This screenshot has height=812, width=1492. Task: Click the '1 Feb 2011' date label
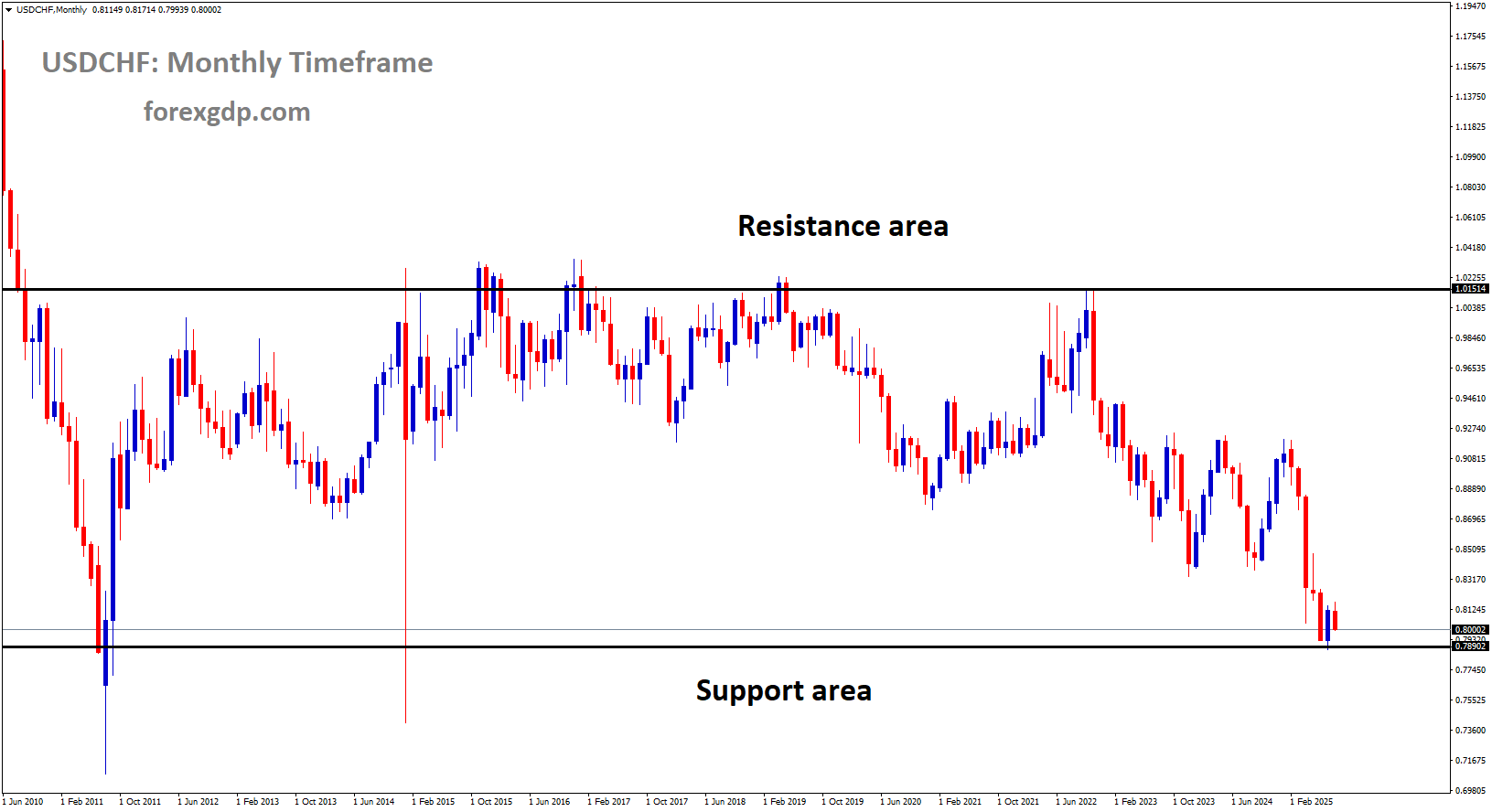tap(82, 802)
